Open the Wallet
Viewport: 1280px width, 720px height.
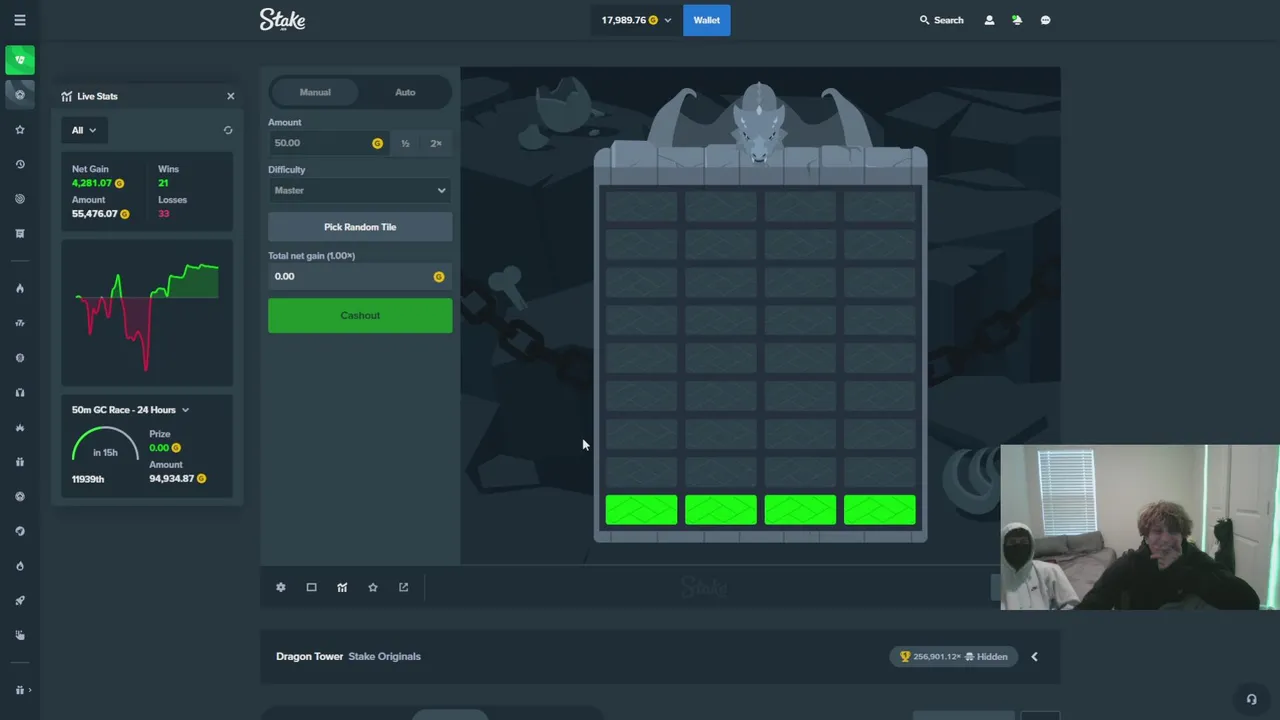(707, 20)
